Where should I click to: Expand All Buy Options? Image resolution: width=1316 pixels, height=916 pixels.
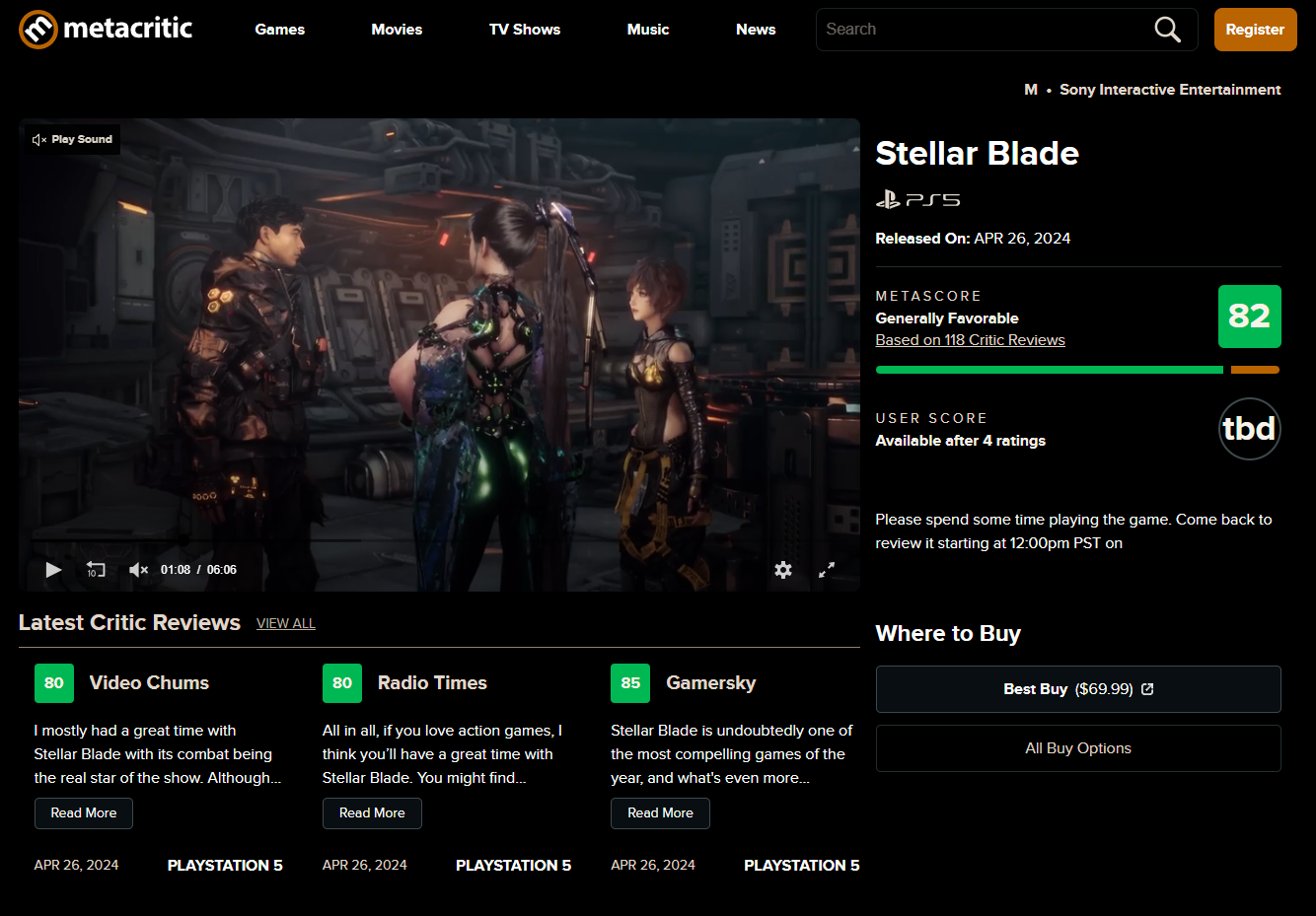tap(1077, 748)
